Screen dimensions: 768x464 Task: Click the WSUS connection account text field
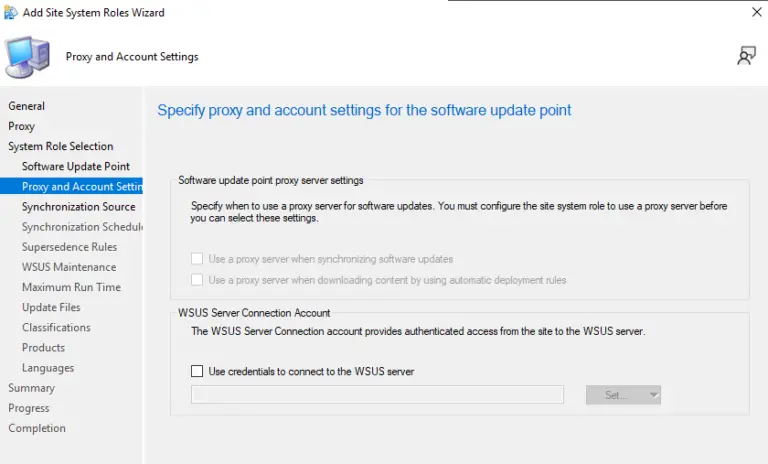tap(377, 395)
